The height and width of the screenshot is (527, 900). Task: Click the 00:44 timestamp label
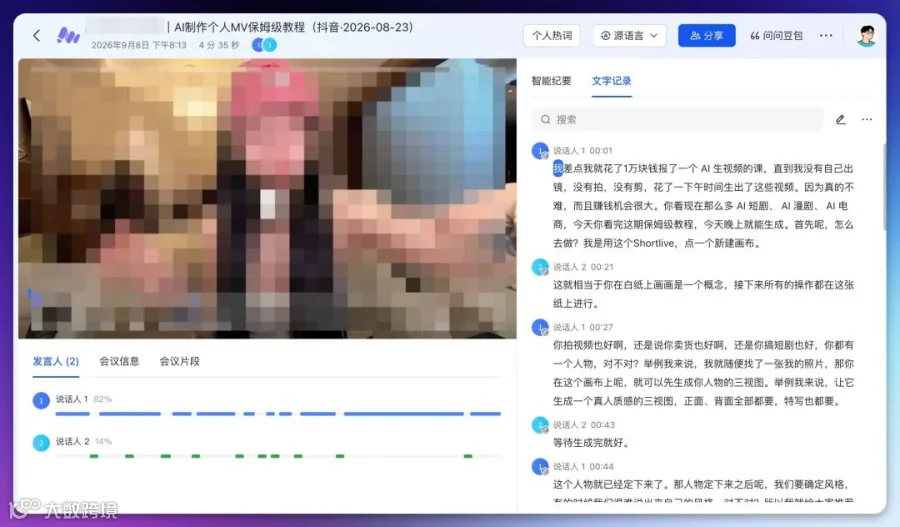602,467
